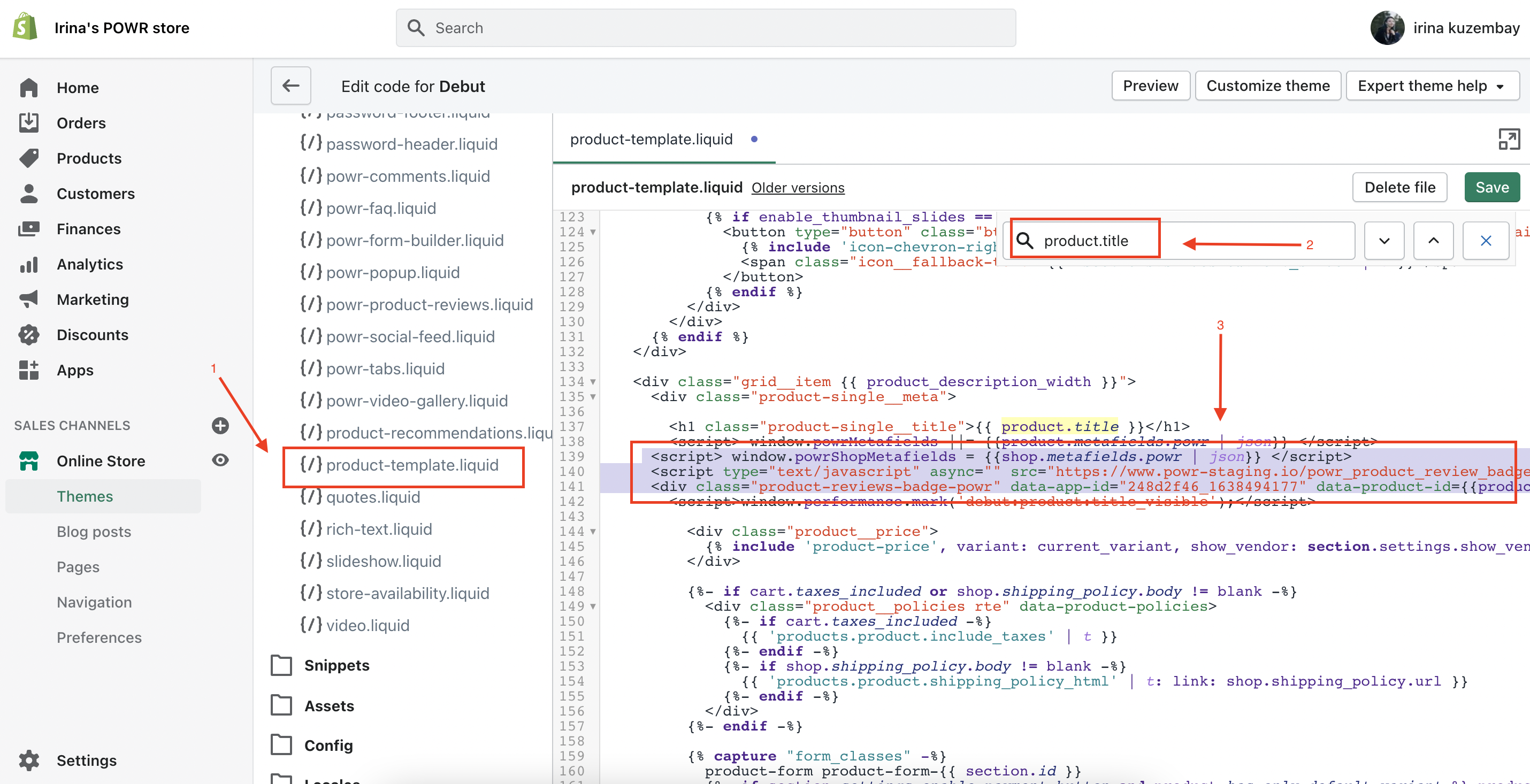Open Preferences under Online Store
Image resolution: width=1530 pixels, height=784 pixels.
[x=99, y=637]
